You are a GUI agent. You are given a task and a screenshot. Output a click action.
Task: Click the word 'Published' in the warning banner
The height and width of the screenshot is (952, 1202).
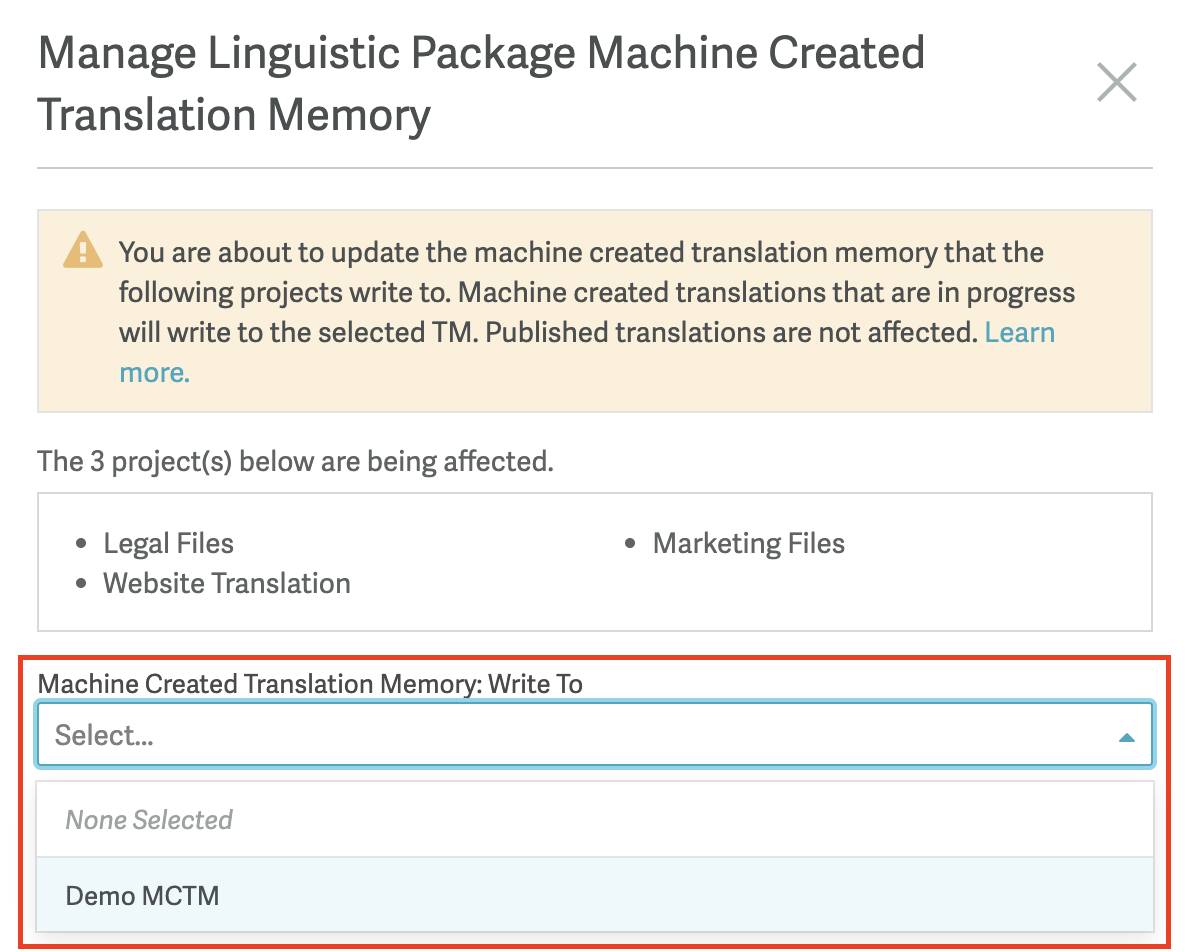551,332
